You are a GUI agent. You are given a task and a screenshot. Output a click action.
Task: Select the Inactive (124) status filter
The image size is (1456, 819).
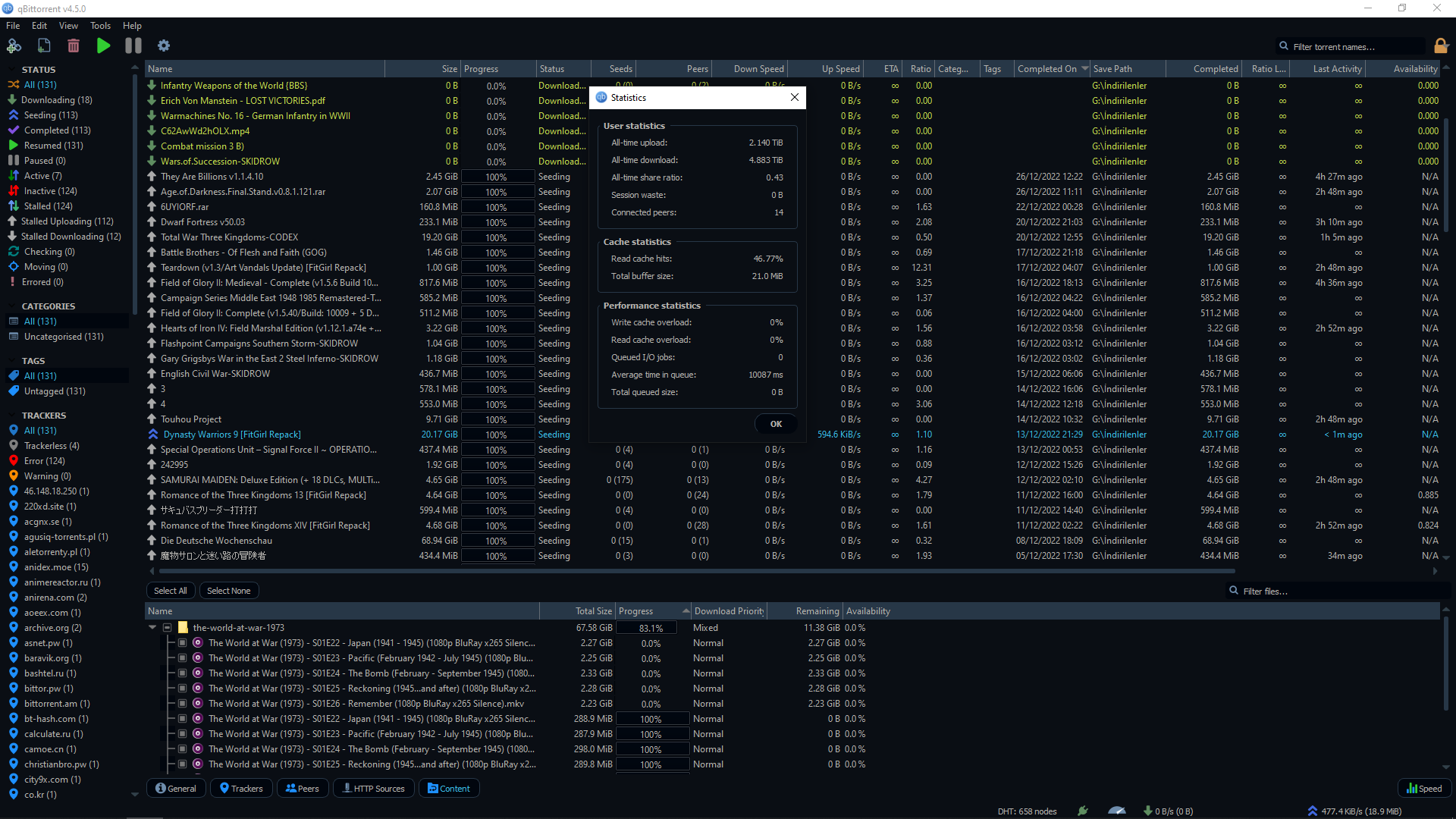[50, 191]
